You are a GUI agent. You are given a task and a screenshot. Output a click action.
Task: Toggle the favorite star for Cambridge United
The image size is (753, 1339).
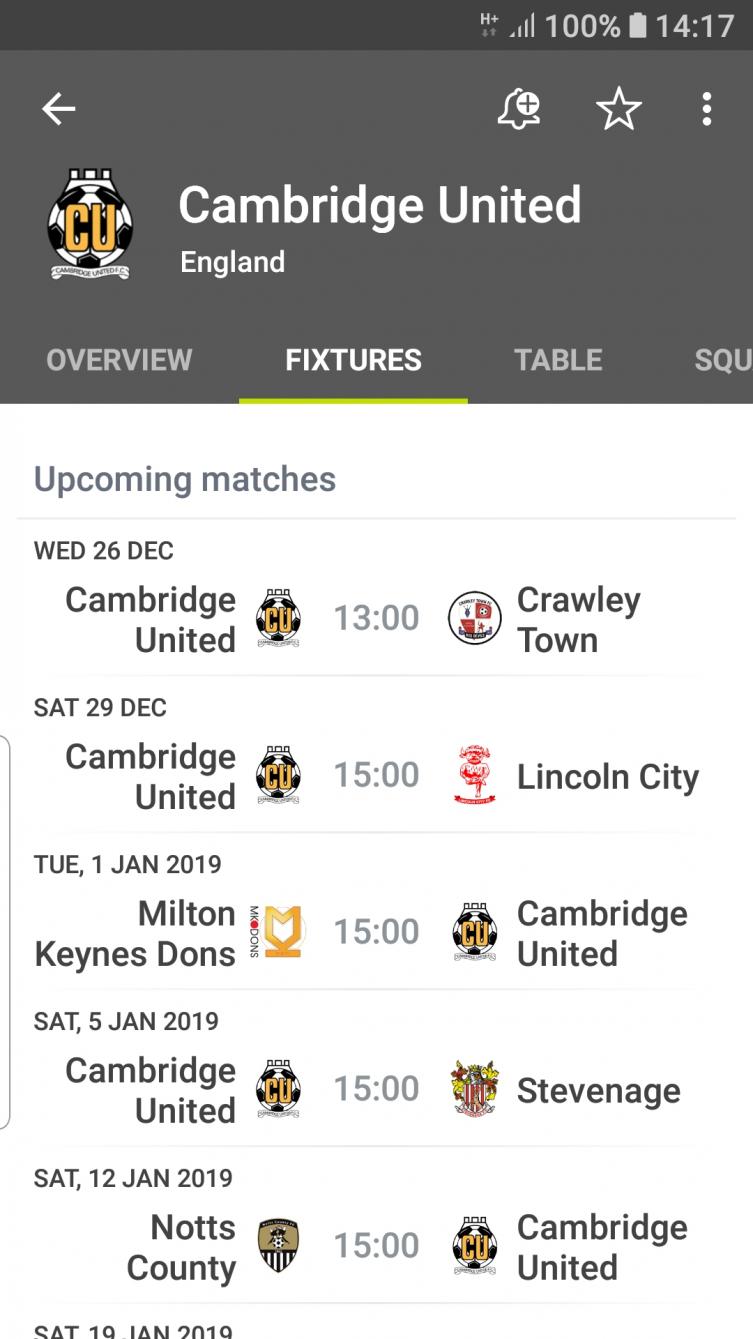(619, 108)
